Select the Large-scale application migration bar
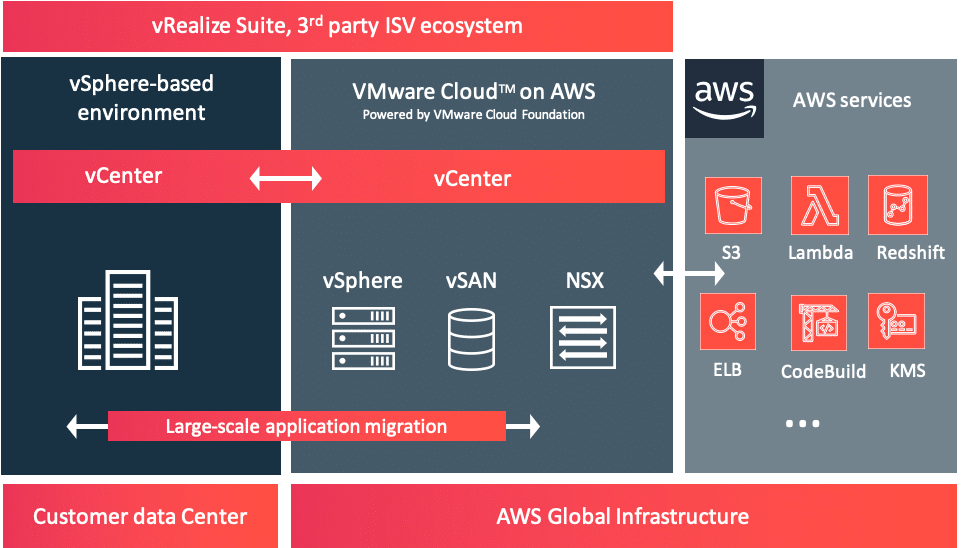Viewport: 962px width, 548px height. [305, 427]
